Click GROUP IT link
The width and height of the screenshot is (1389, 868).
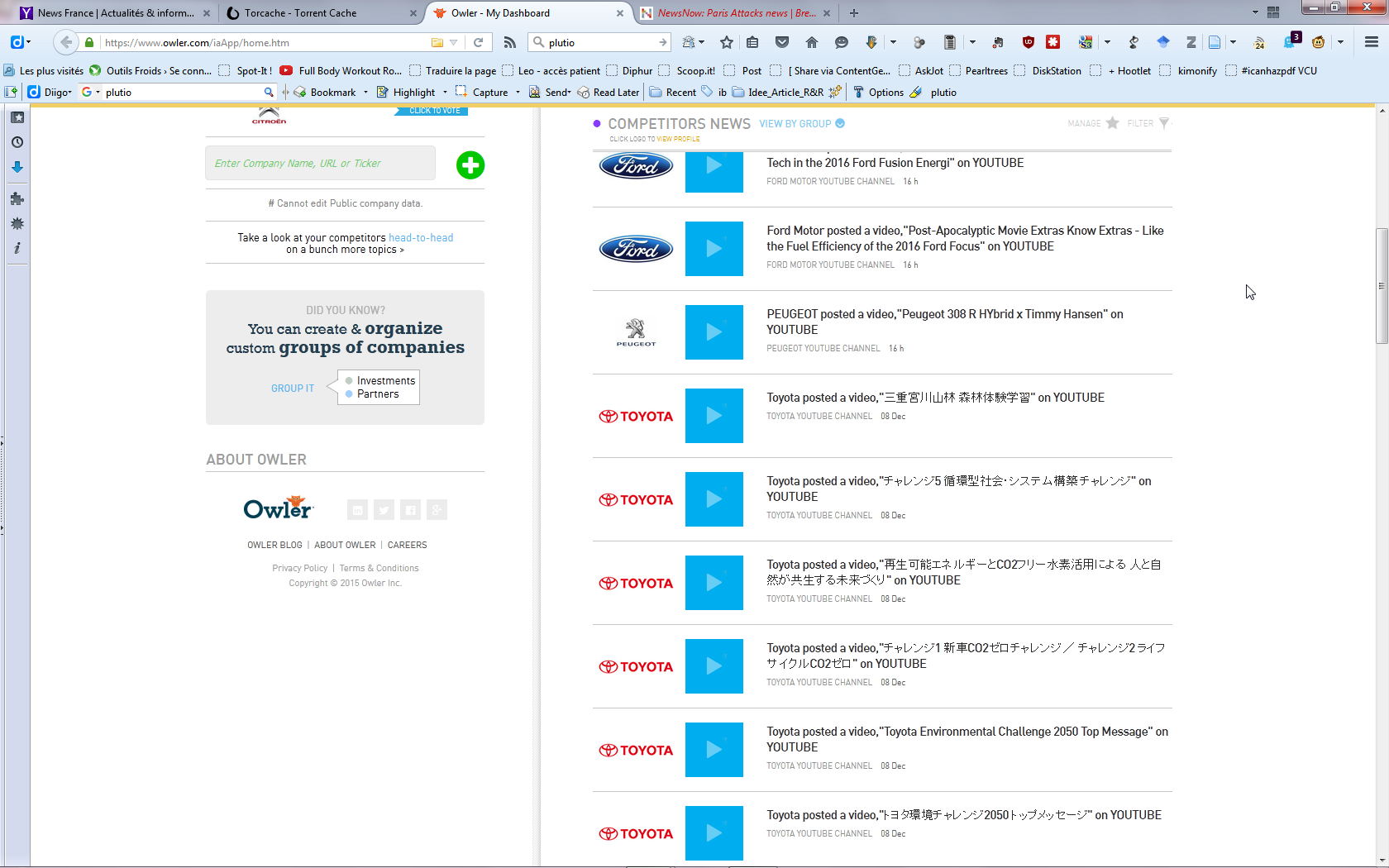pyautogui.click(x=293, y=388)
